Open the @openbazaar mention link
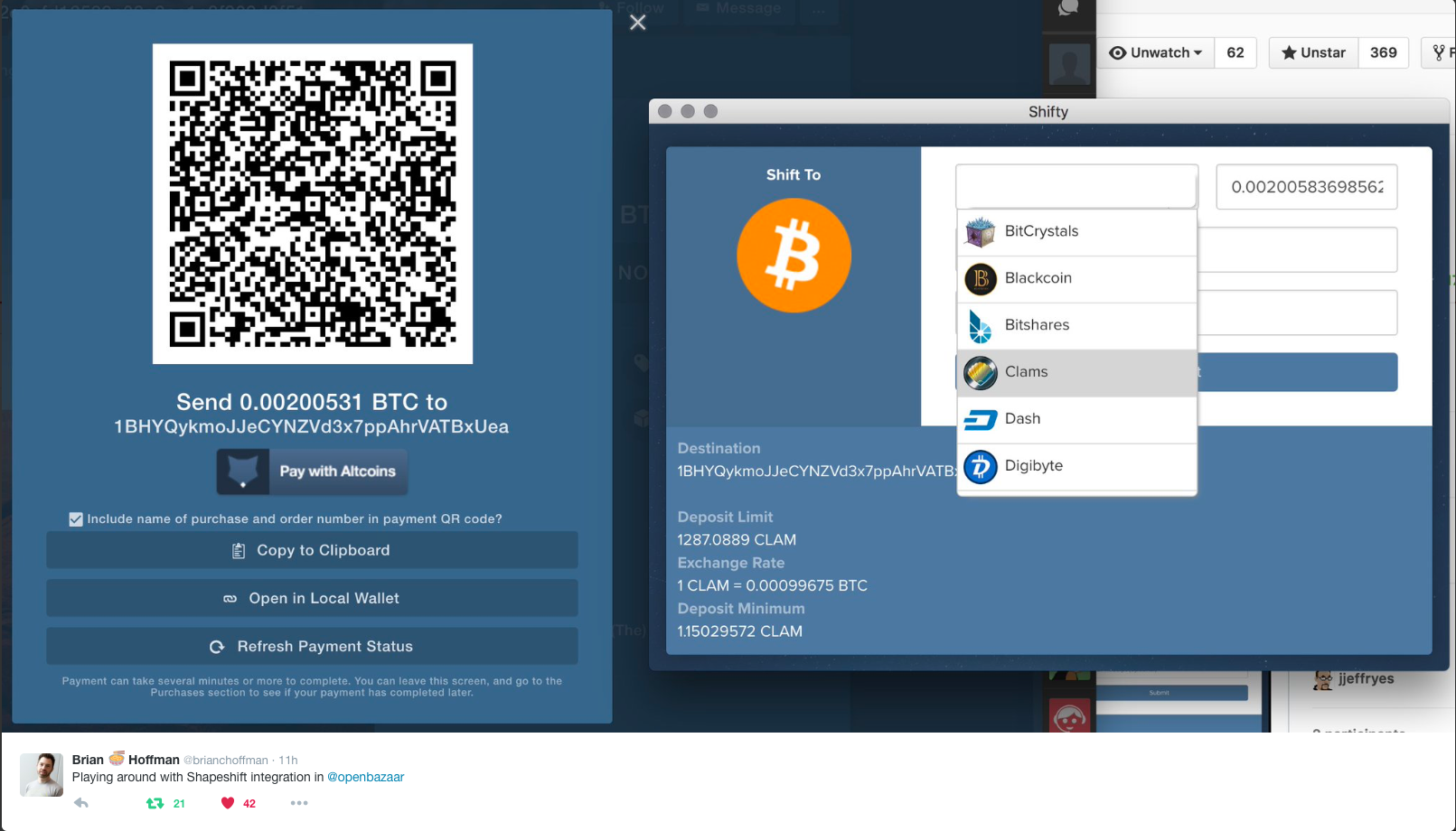This screenshot has height=831, width=1456. 365,778
